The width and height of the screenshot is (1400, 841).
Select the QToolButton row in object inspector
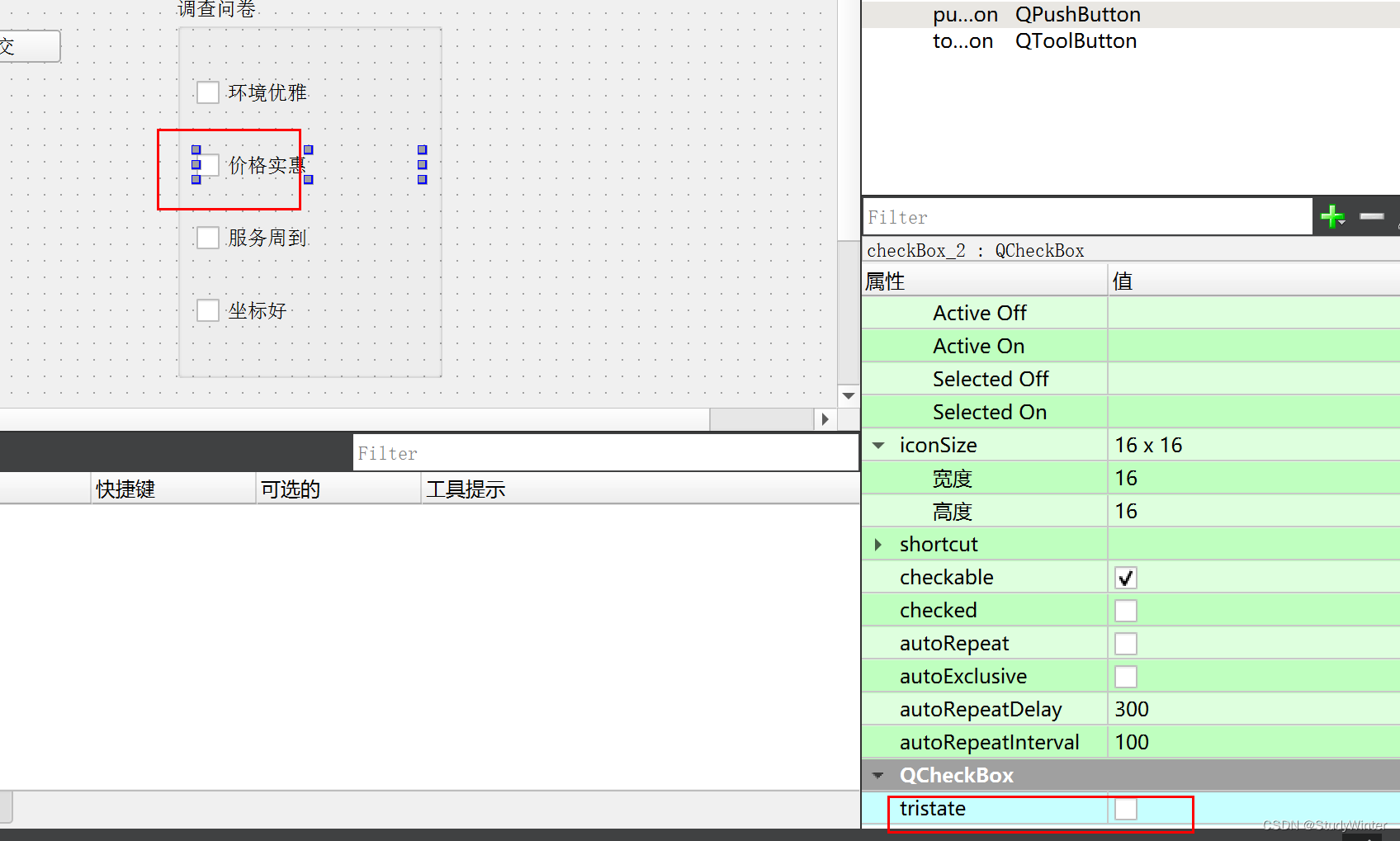click(x=1131, y=41)
